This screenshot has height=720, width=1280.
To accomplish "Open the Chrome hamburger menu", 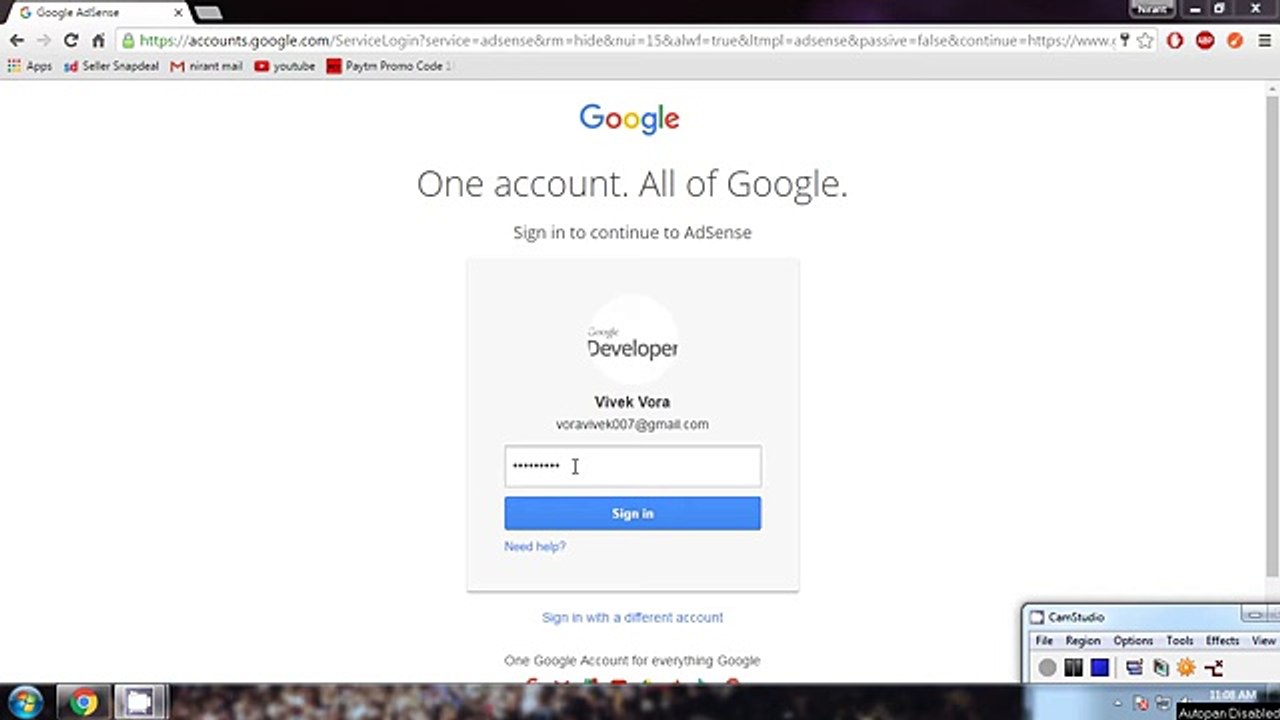I will point(1264,41).
